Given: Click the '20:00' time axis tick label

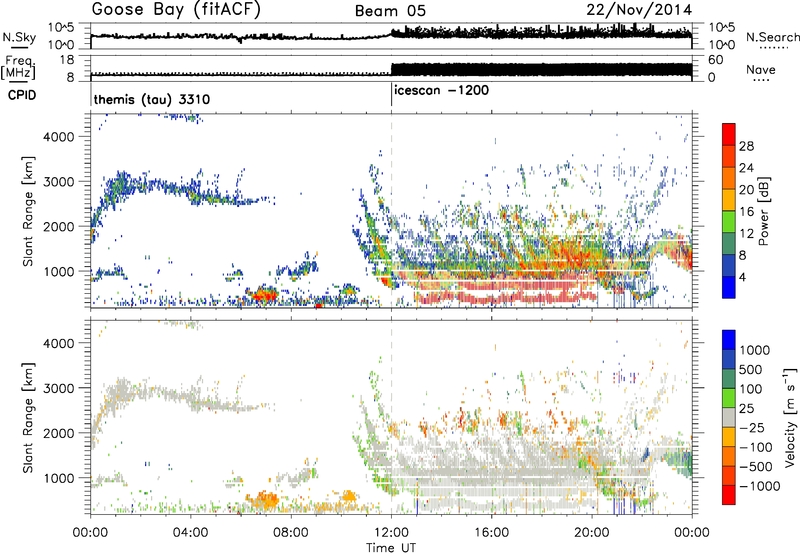Looking at the screenshot, I should click(591, 533).
